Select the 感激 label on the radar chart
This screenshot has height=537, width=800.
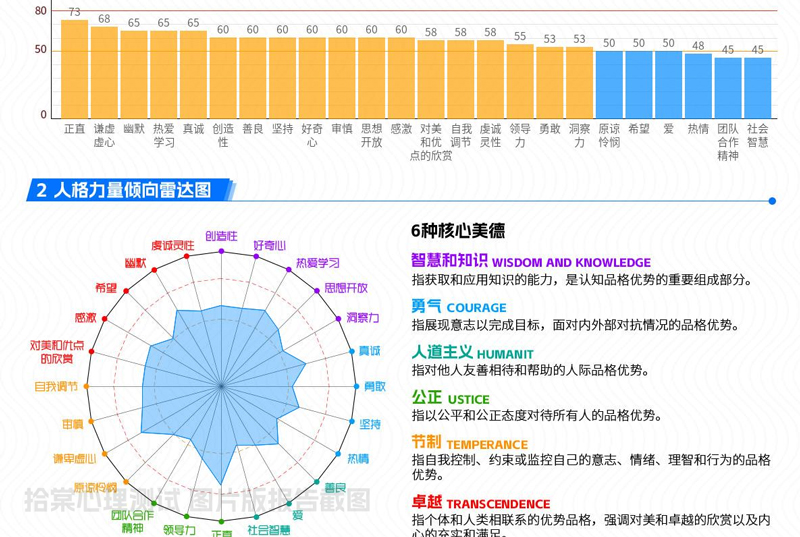coord(85,318)
